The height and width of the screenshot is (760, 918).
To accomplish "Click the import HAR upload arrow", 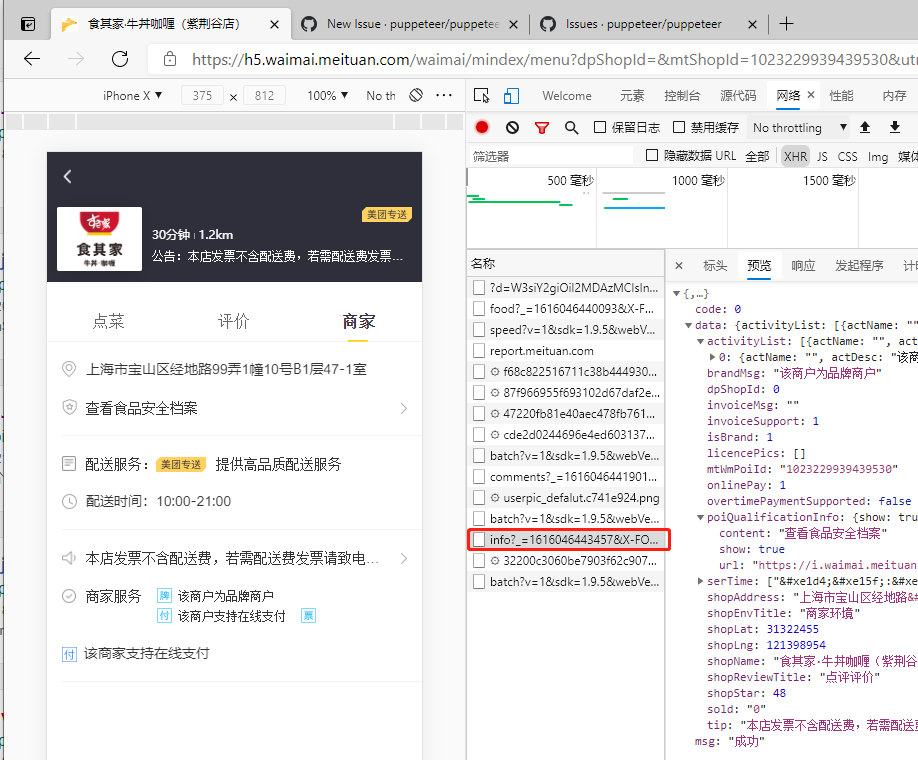I will coord(865,127).
